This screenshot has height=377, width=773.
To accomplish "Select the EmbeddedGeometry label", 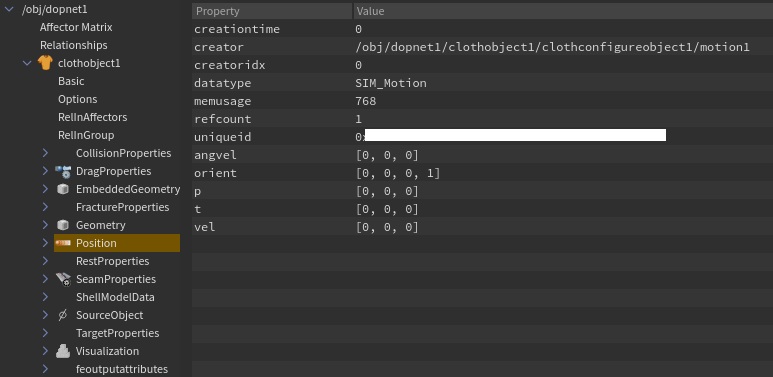I will [x=128, y=189].
